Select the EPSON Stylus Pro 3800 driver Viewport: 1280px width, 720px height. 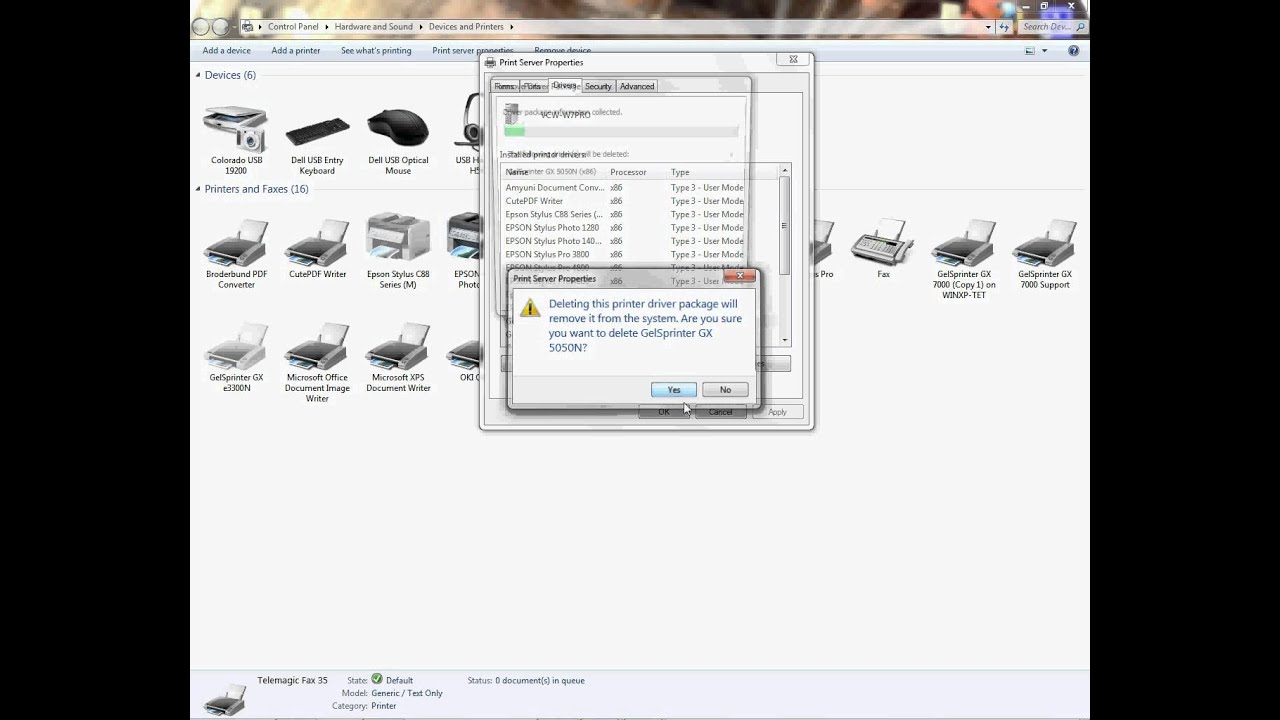[x=625, y=254]
